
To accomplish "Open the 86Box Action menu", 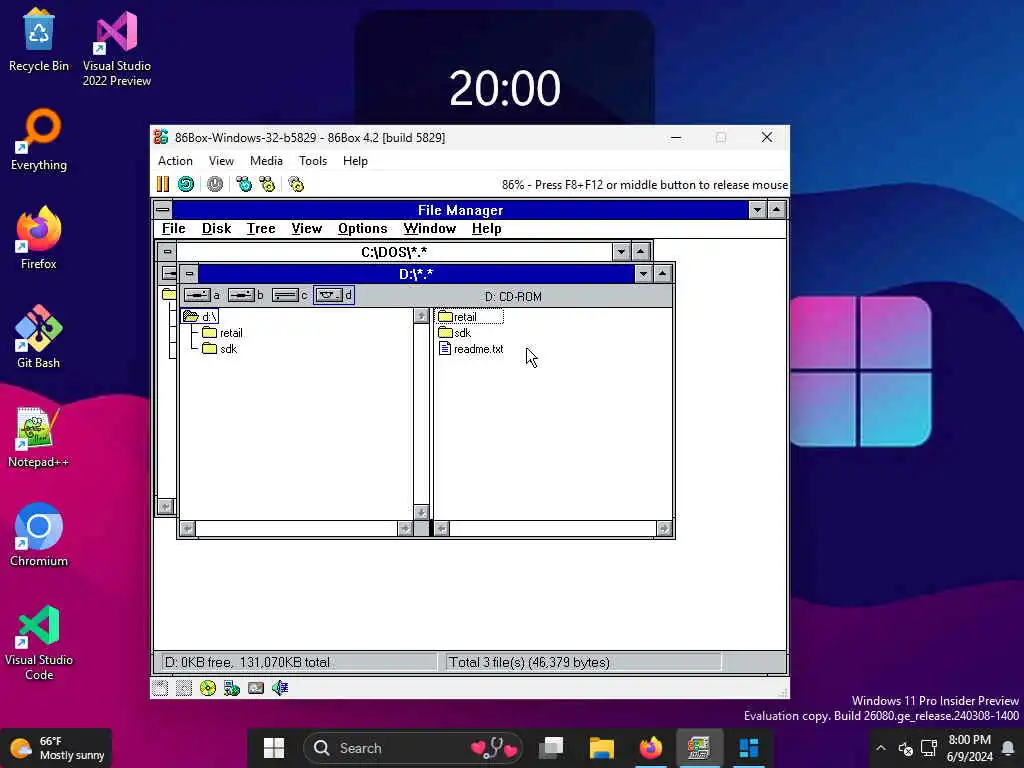I will (x=175, y=161).
